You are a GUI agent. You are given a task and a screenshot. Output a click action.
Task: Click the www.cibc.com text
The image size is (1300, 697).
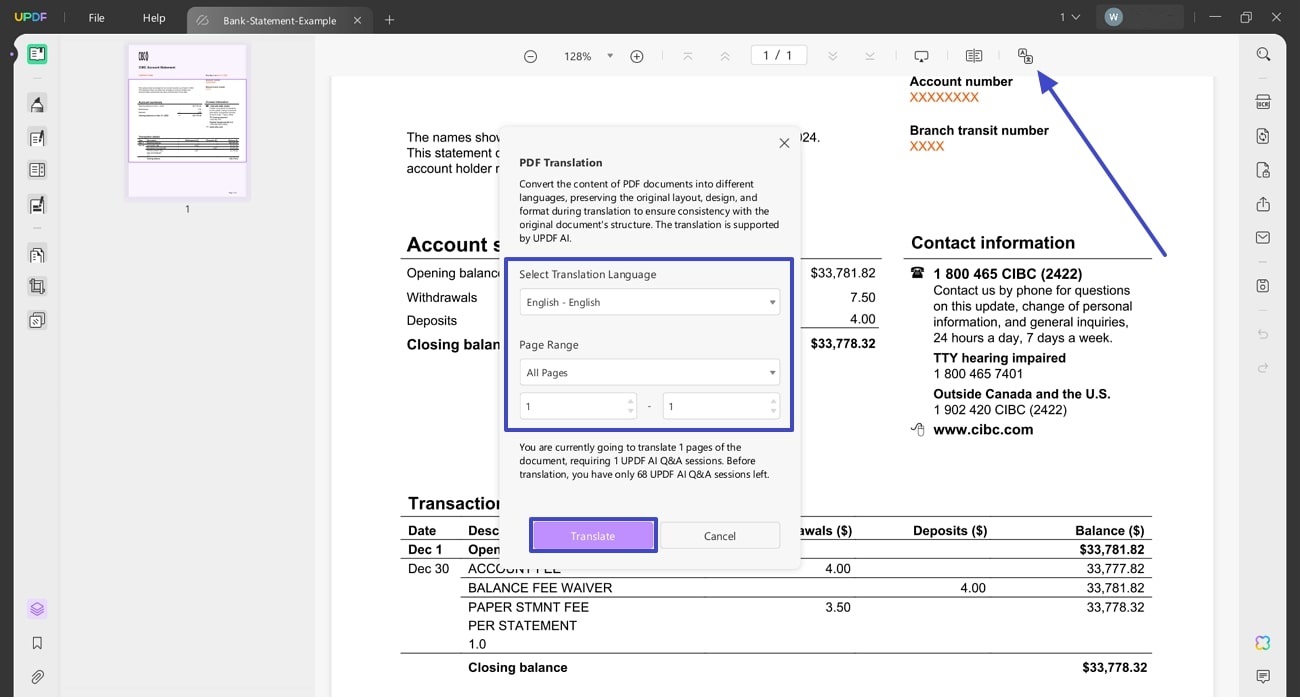pyautogui.click(x=983, y=430)
